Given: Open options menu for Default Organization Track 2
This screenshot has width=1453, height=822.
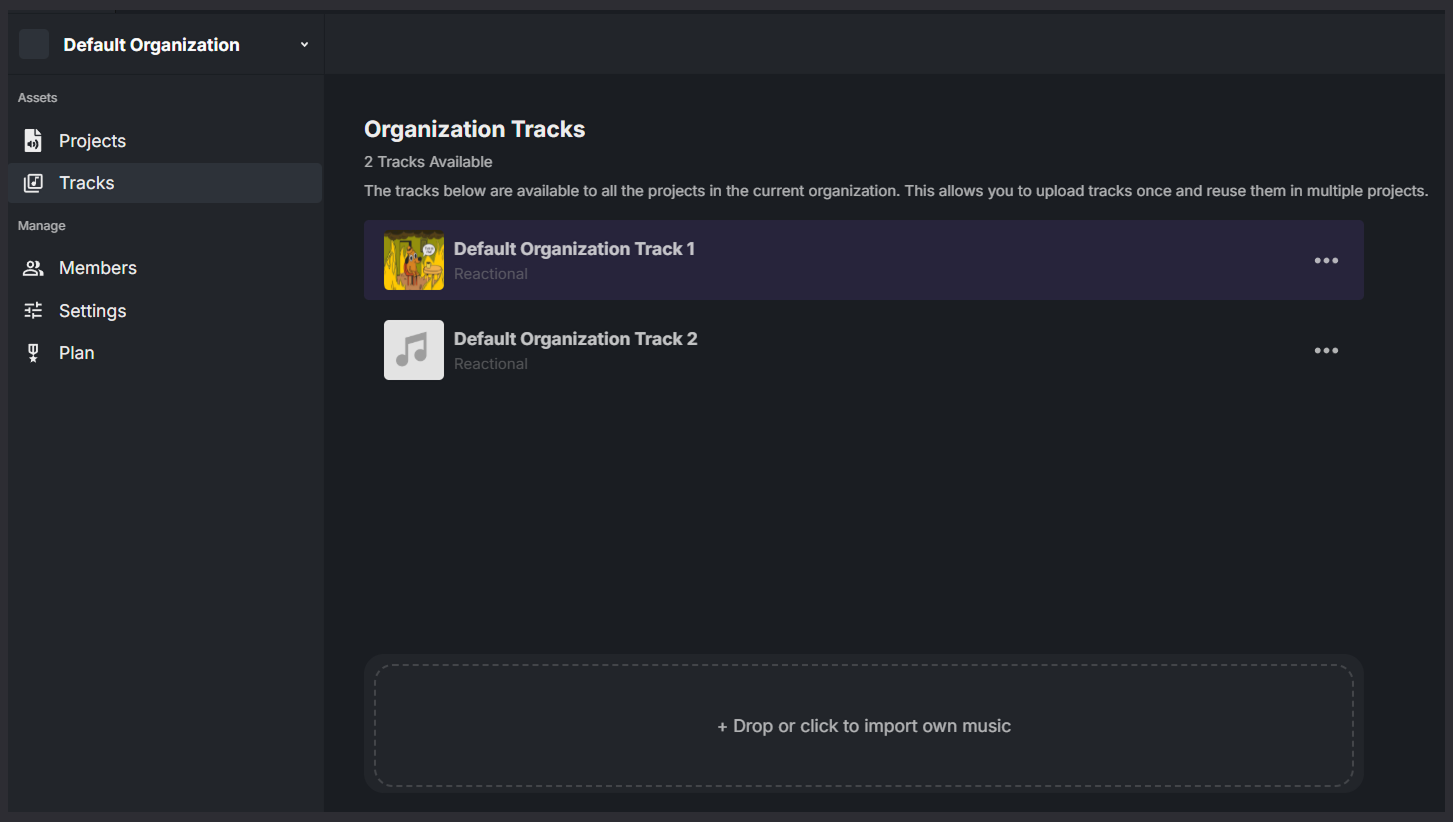Looking at the screenshot, I should tap(1326, 350).
